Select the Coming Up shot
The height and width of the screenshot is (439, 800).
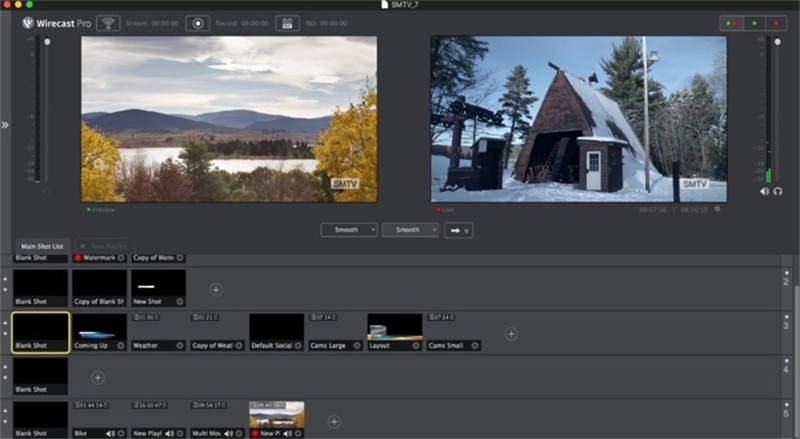point(99,332)
